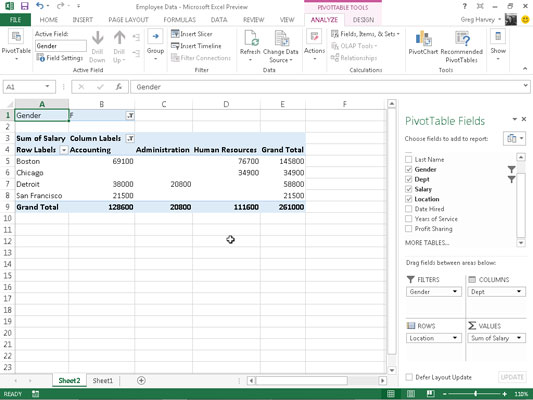Enable the Defer Layout Update checkbox
This screenshot has height=400, width=533.
click(x=409, y=377)
